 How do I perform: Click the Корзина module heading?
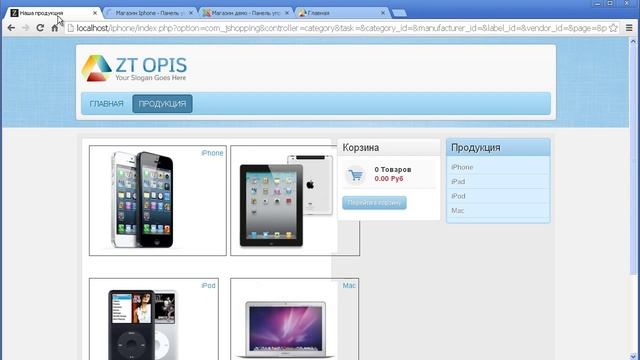360,147
